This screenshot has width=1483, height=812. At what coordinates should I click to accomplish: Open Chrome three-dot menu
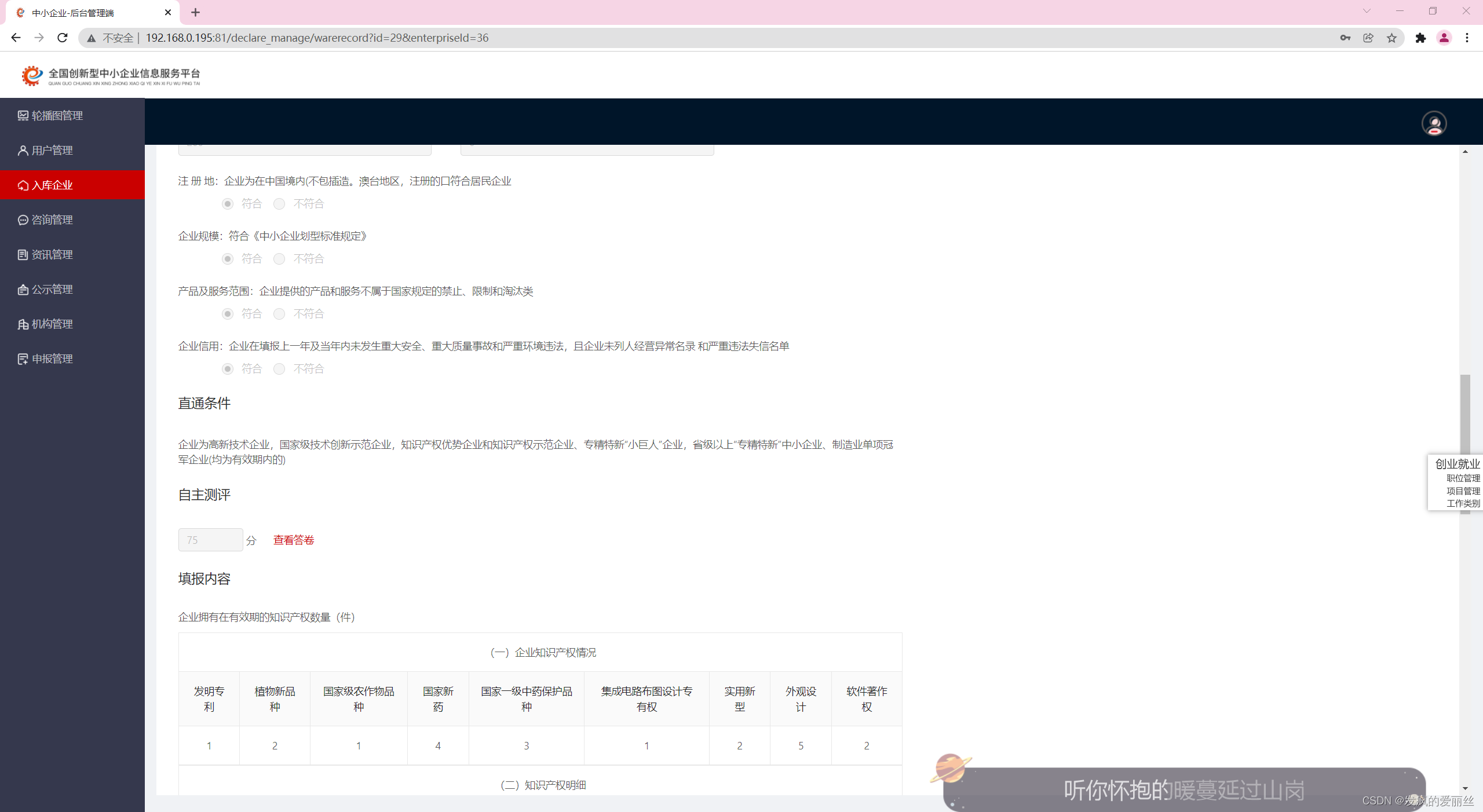[x=1467, y=38]
